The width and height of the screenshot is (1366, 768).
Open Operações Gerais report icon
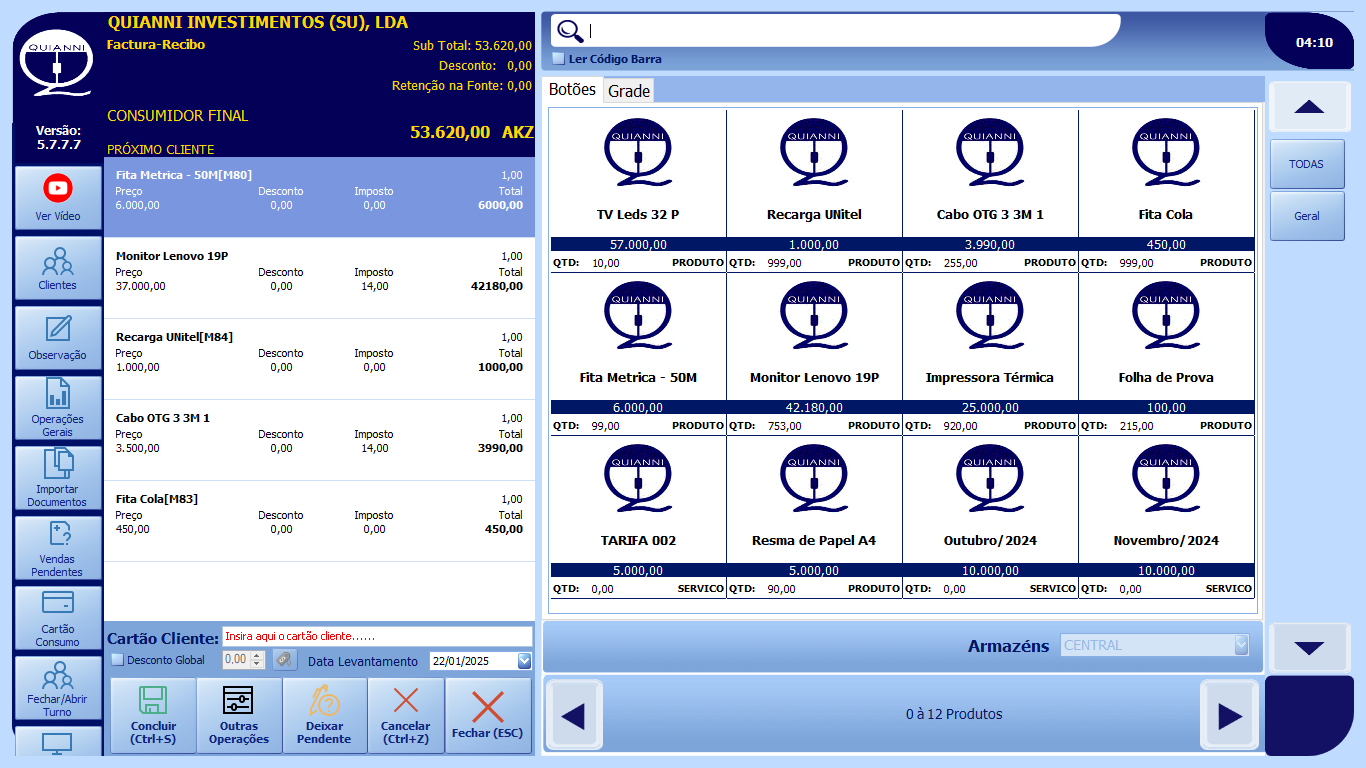pyautogui.click(x=58, y=408)
